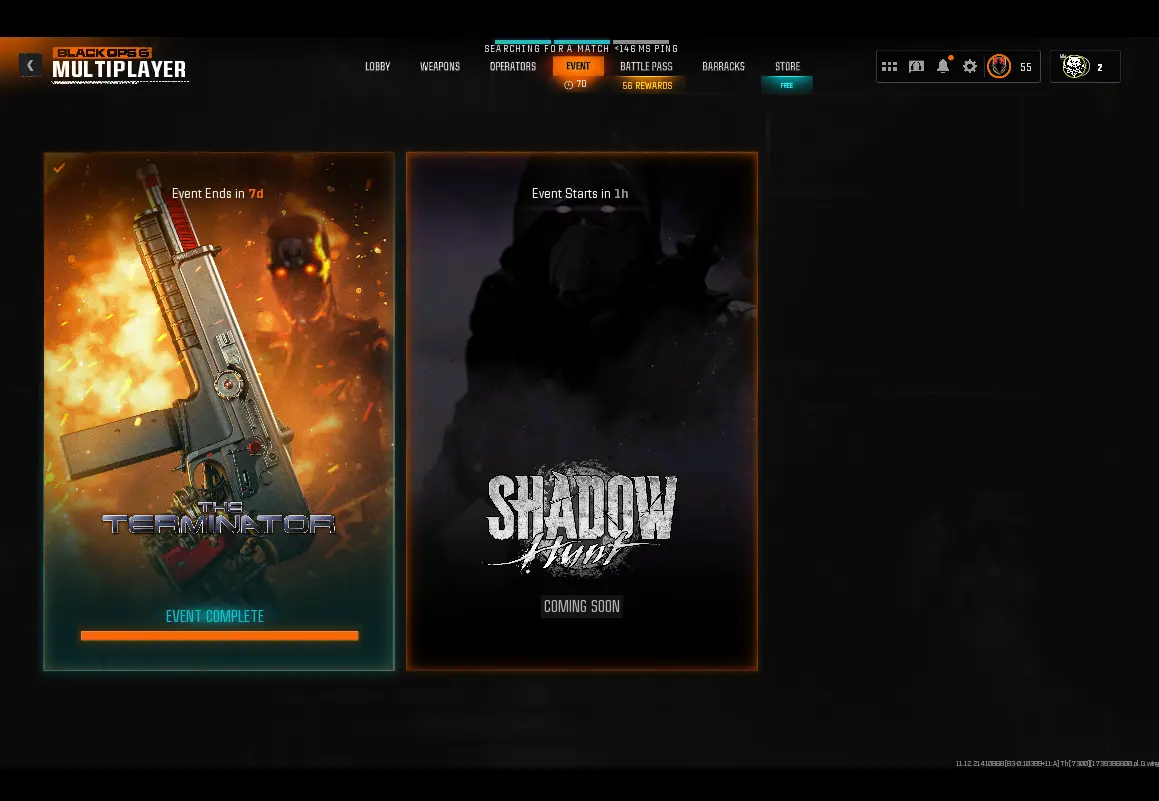The width and height of the screenshot is (1159, 801).
Task: Open the map/news icon in top bar
Action: click(917, 67)
